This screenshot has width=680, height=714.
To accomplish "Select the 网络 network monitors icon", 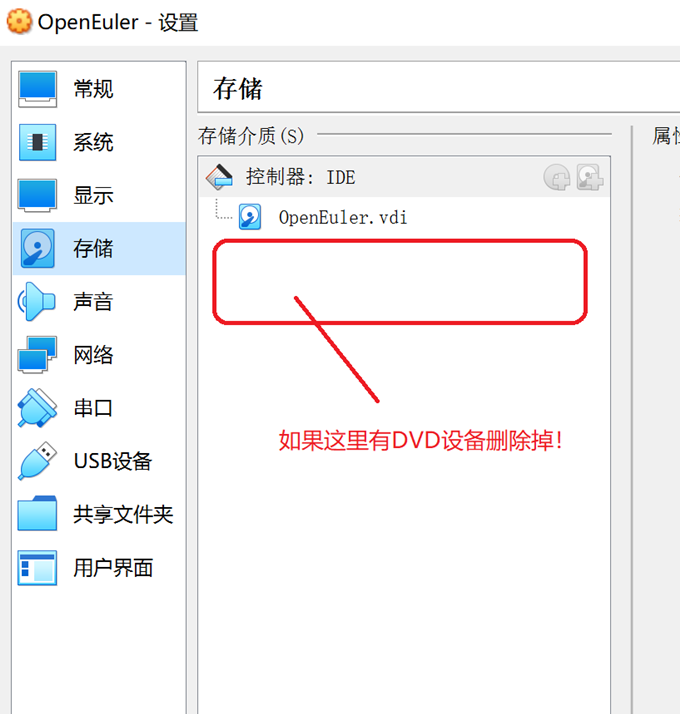I will 37,355.
